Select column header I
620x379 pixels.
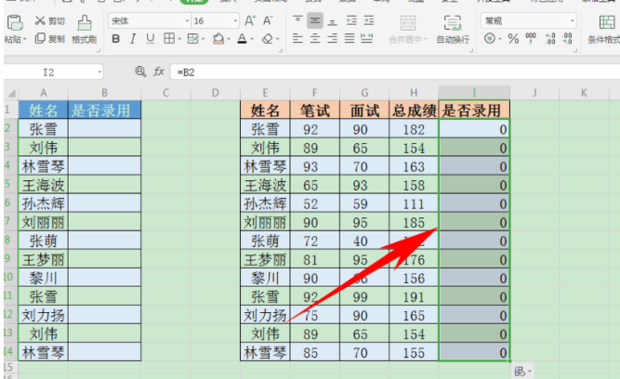pyautogui.click(x=474, y=93)
